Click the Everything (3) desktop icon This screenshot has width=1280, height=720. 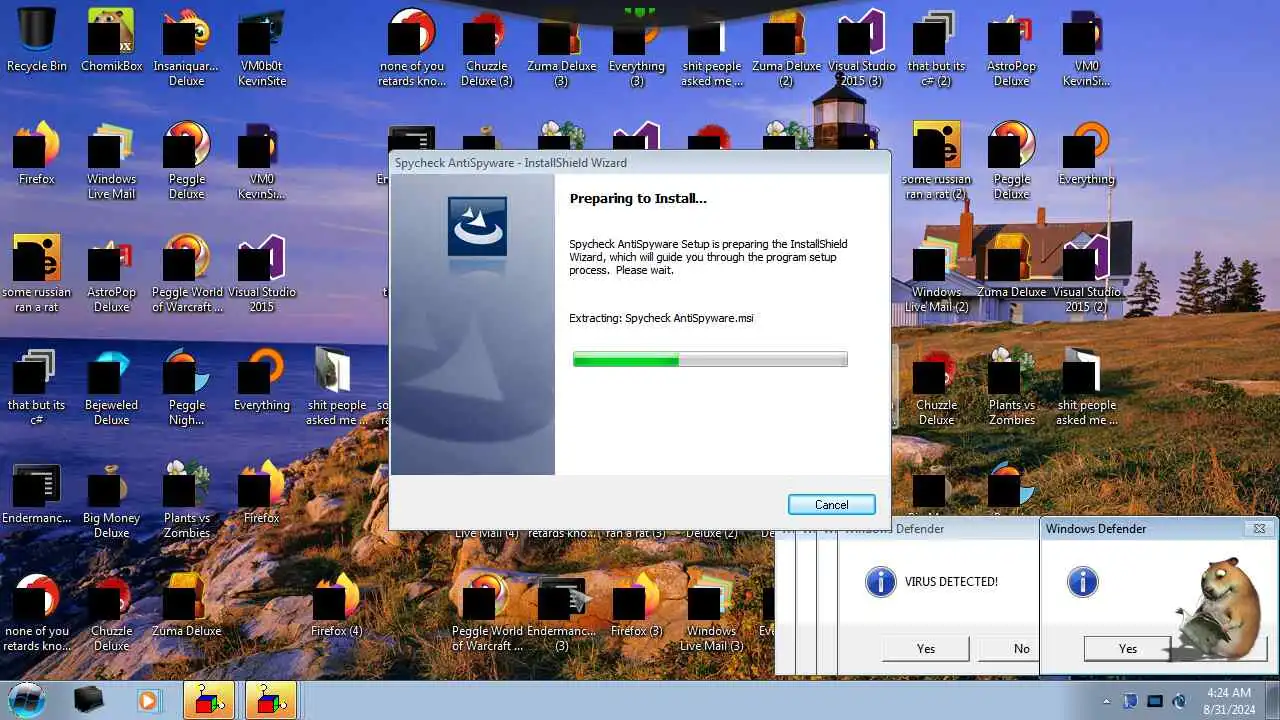tap(636, 47)
